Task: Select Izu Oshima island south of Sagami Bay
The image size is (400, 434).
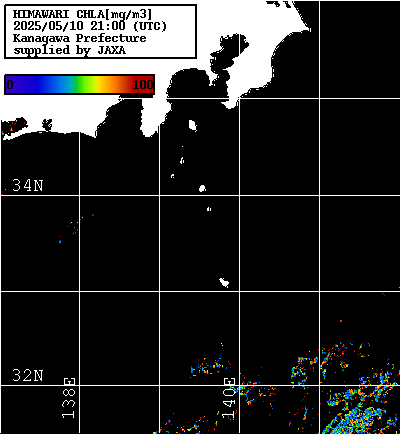Action: pos(193,125)
